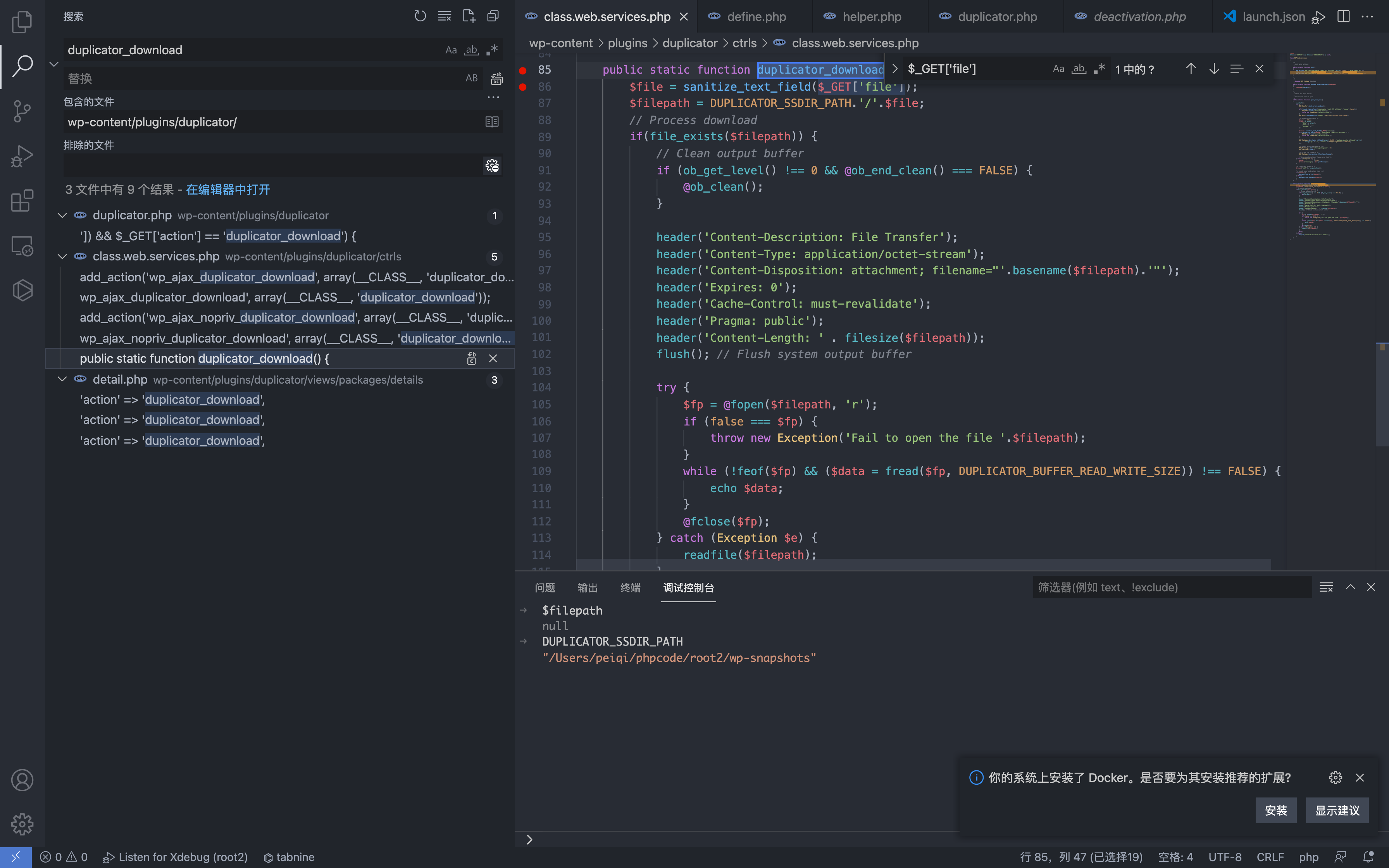Collapse duplicator.php search results group
1389x868 pixels.
click(x=62, y=215)
